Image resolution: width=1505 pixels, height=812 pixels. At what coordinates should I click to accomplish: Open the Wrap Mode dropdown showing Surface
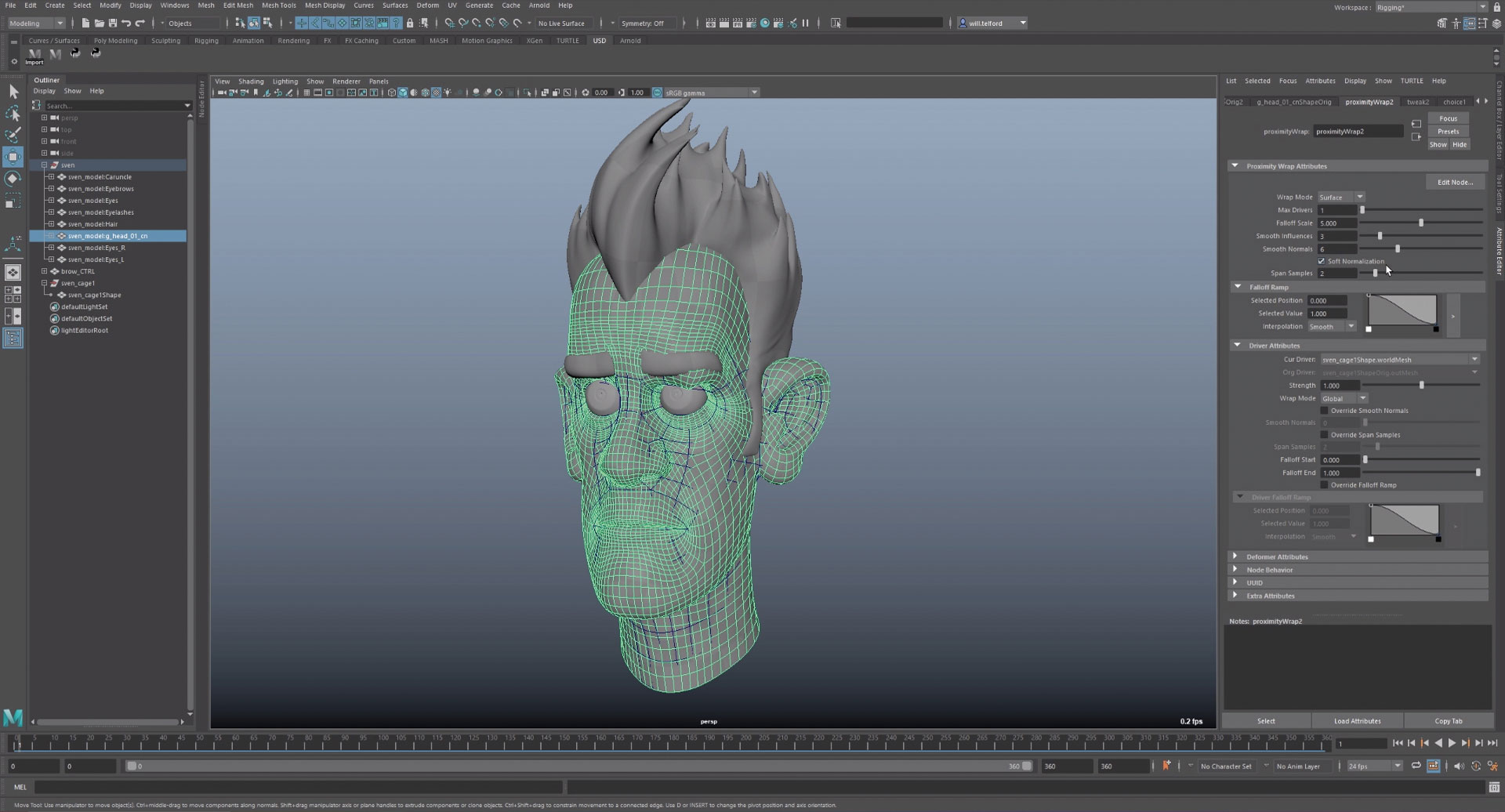(1341, 197)
